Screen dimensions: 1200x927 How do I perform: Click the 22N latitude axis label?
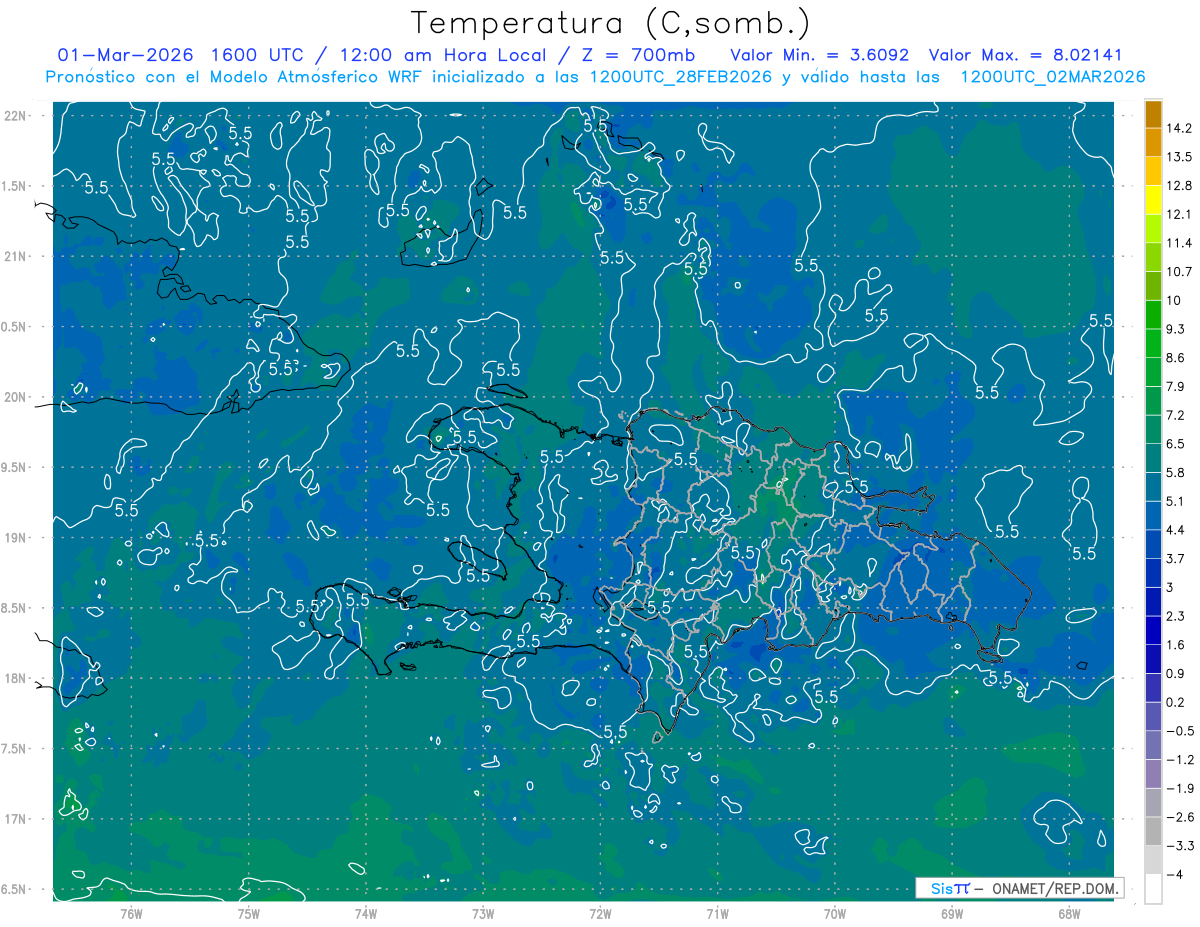[16, 116]
